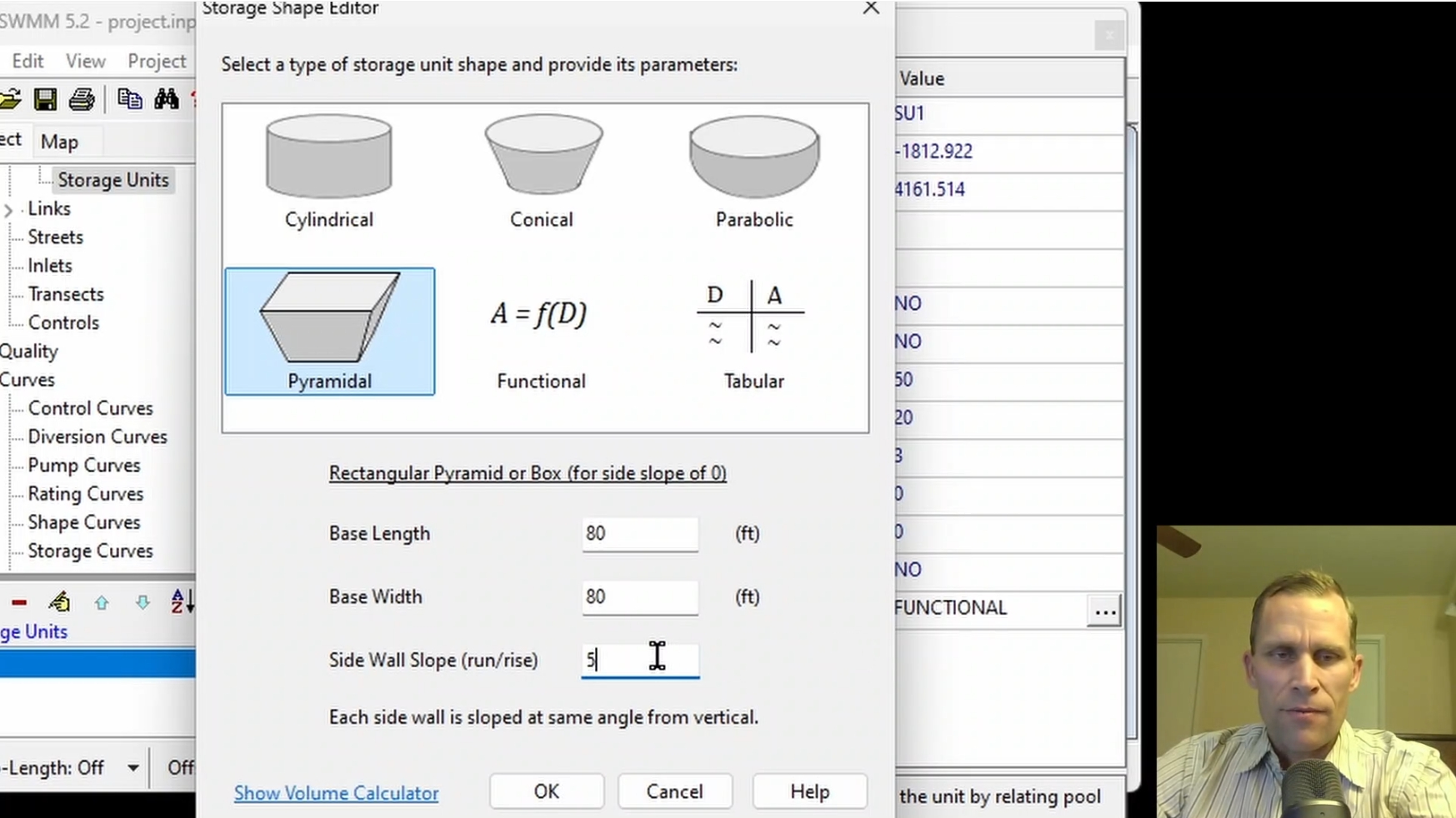Click the A-Z sort objects icon
The height and width of the screenshot is (818, 1456).
coord(182,601)
